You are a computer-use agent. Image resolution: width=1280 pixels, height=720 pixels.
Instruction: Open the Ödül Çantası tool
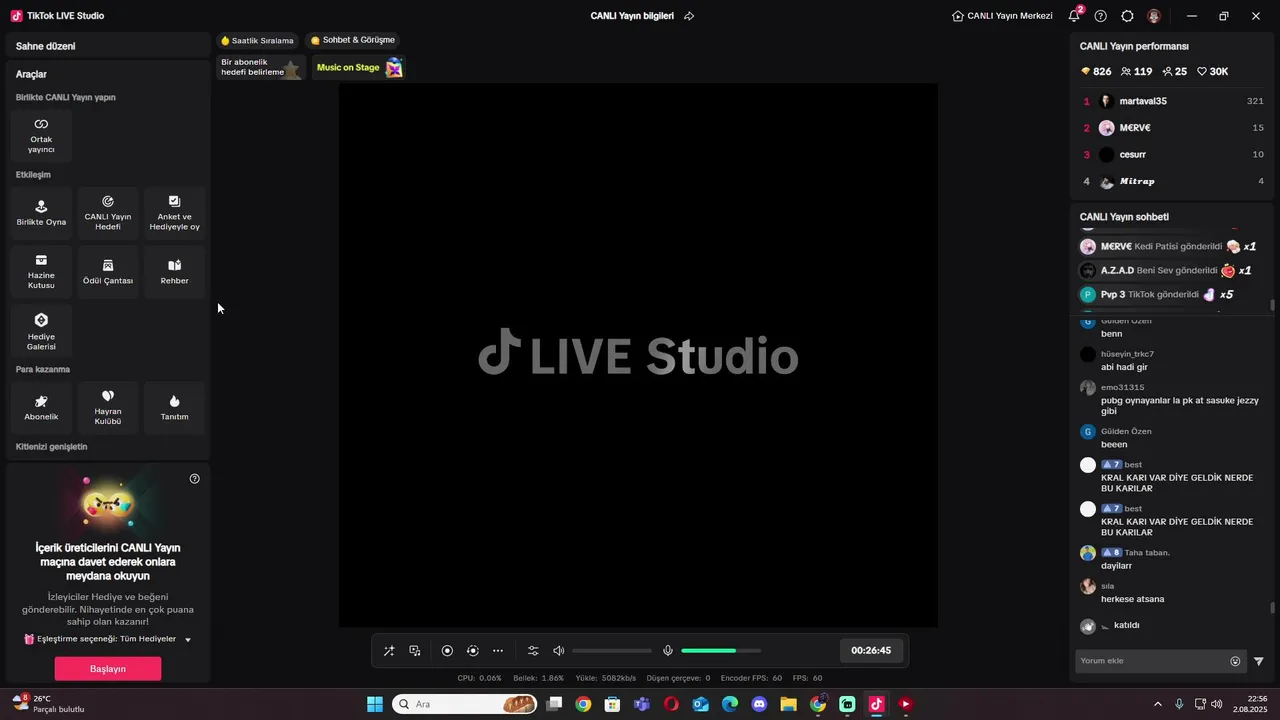coord(108,271)
